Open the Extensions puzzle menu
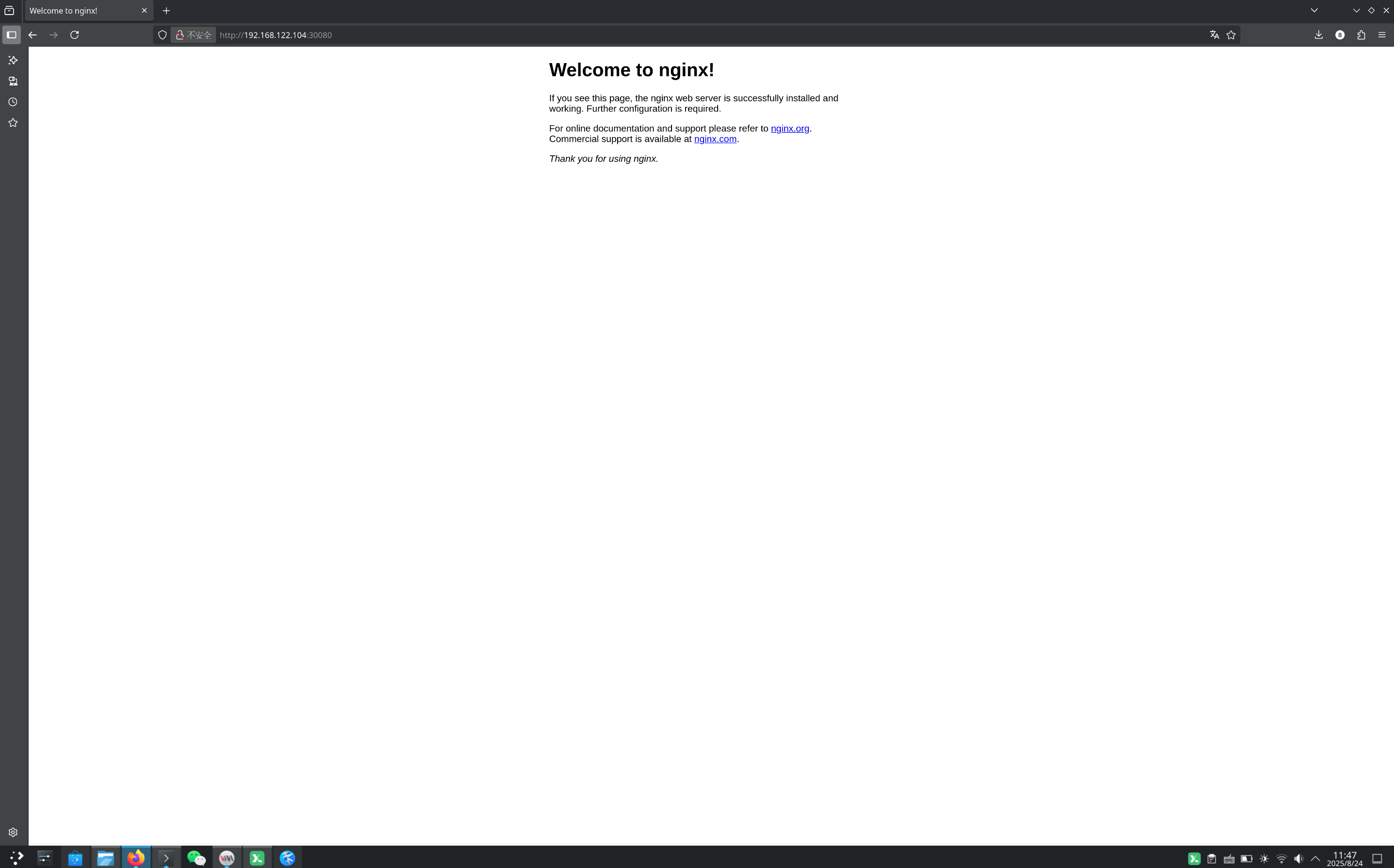The width and height of the screenshot is (1394, 868). click(x=1361, y=35)
